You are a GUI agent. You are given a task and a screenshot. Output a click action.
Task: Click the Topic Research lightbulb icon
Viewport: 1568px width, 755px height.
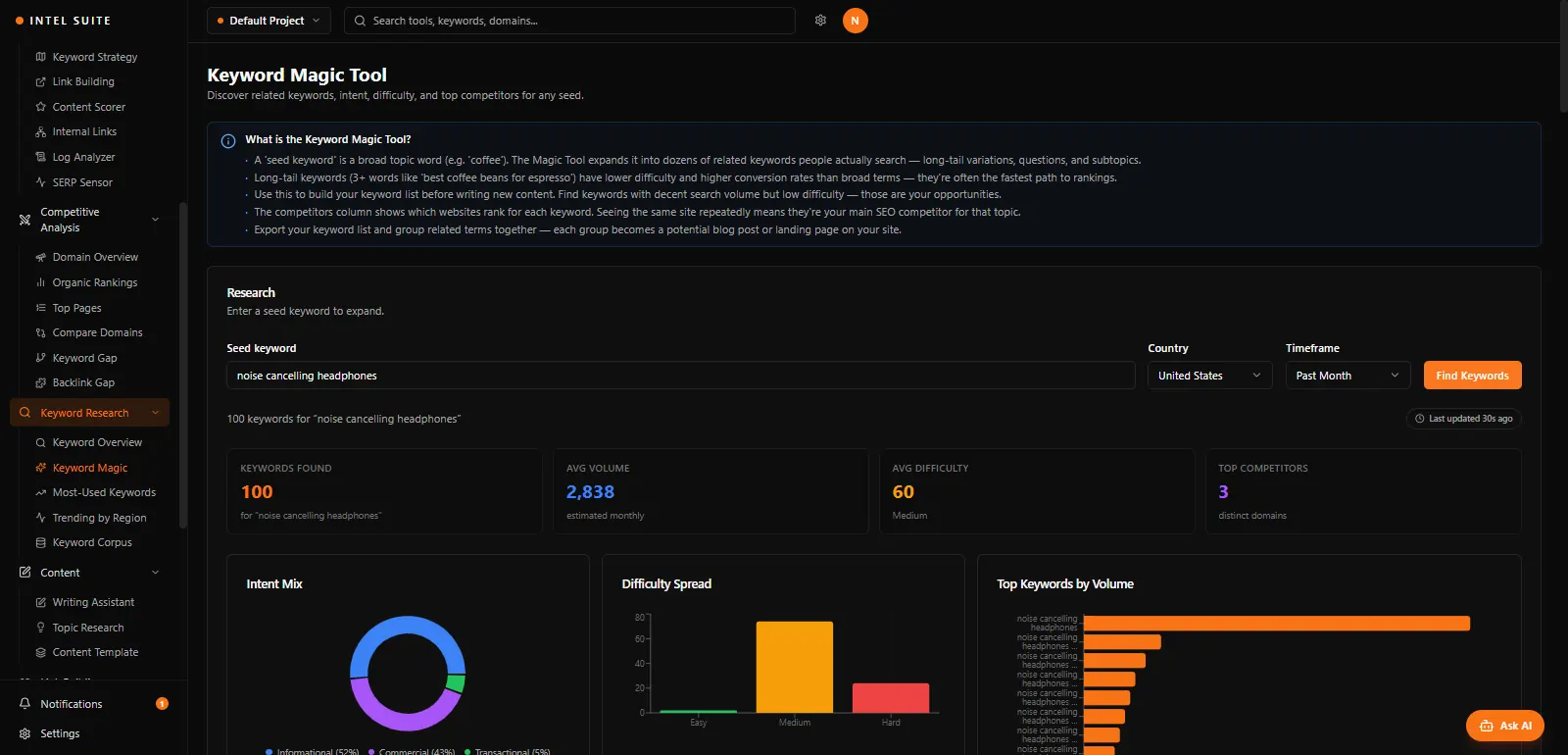40,628
